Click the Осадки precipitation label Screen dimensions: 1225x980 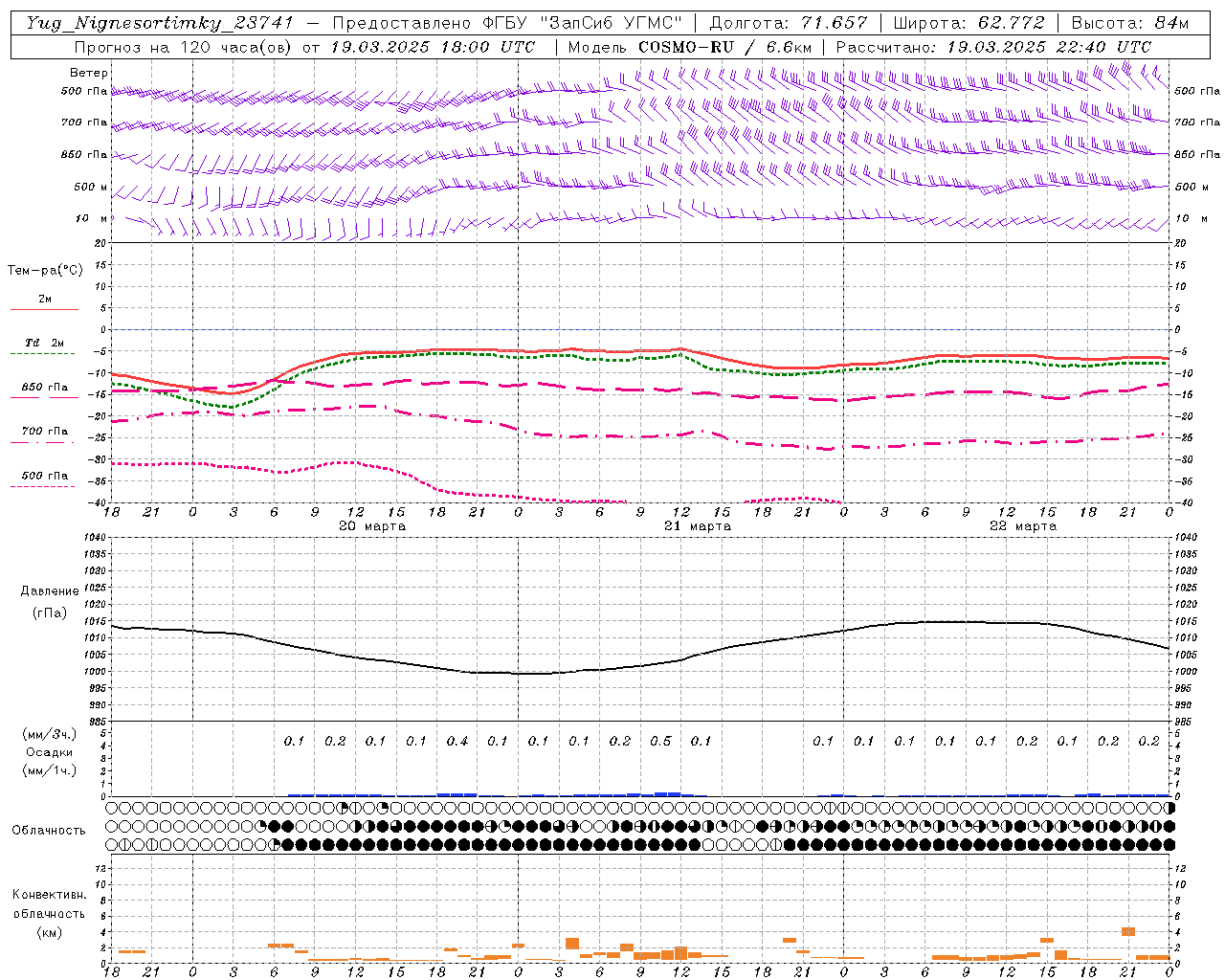tap(49, 752)
